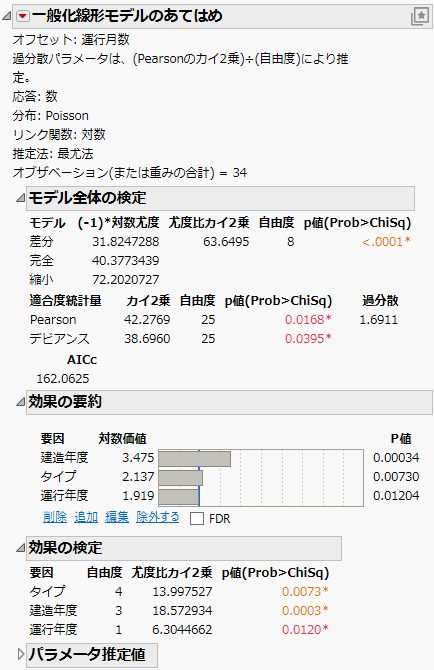Click the 建造年度 log-worth bar
The height and width of the screenshot is (670, 434).
(194, 459)
